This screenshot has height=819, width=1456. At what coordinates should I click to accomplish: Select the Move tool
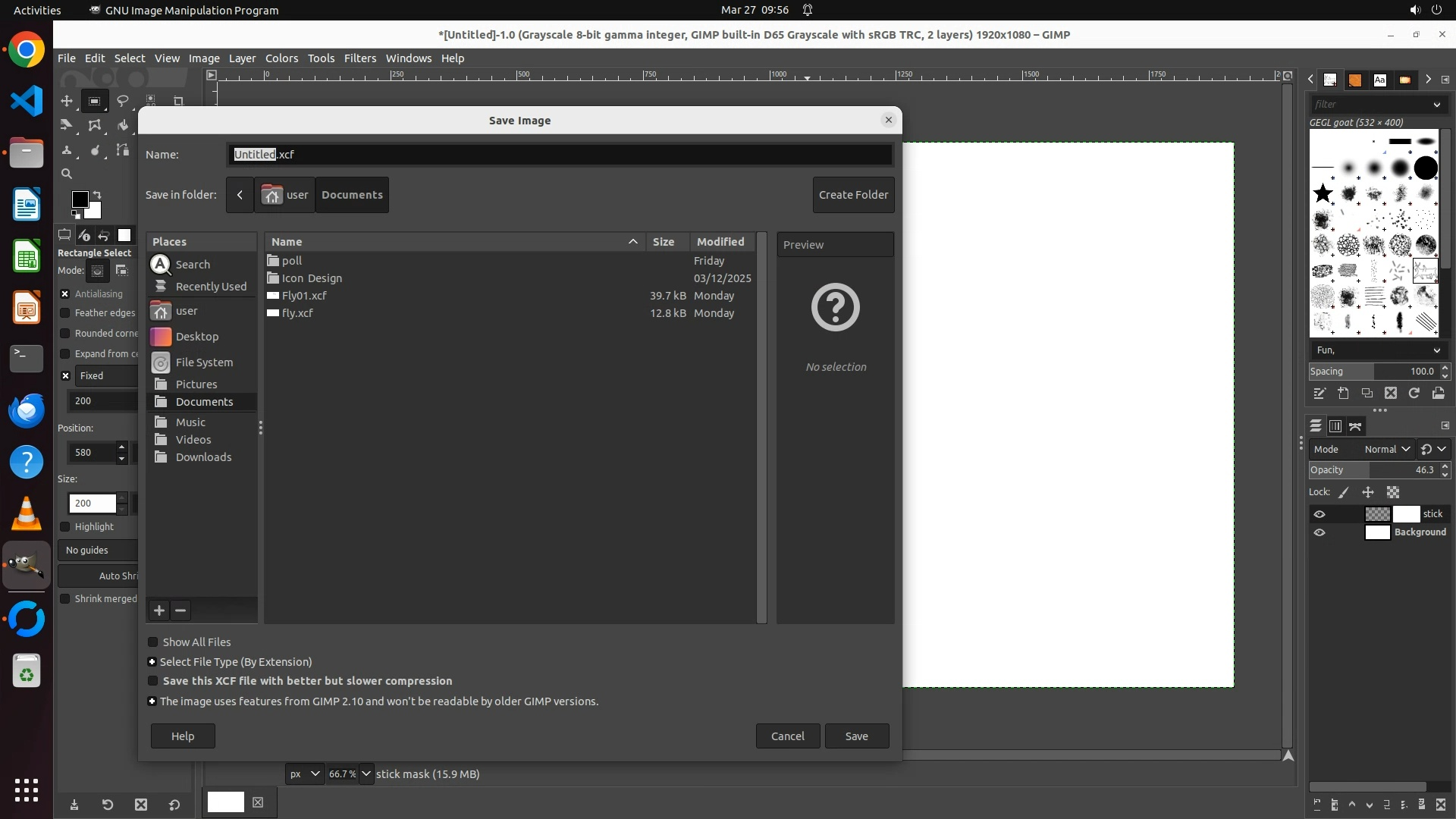(x=67, y=101)
